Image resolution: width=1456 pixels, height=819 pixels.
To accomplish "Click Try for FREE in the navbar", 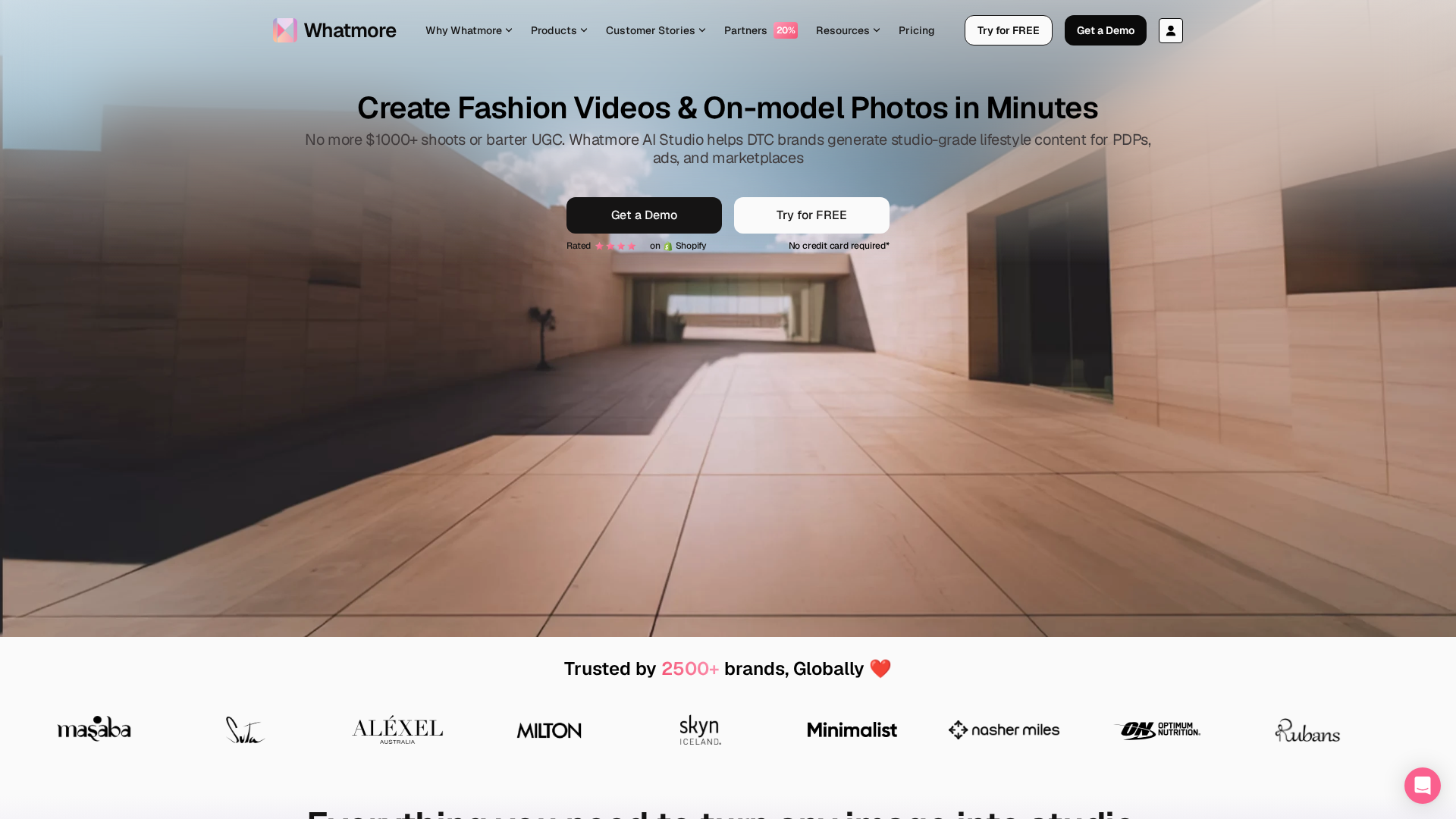I will pos(1008,30).
